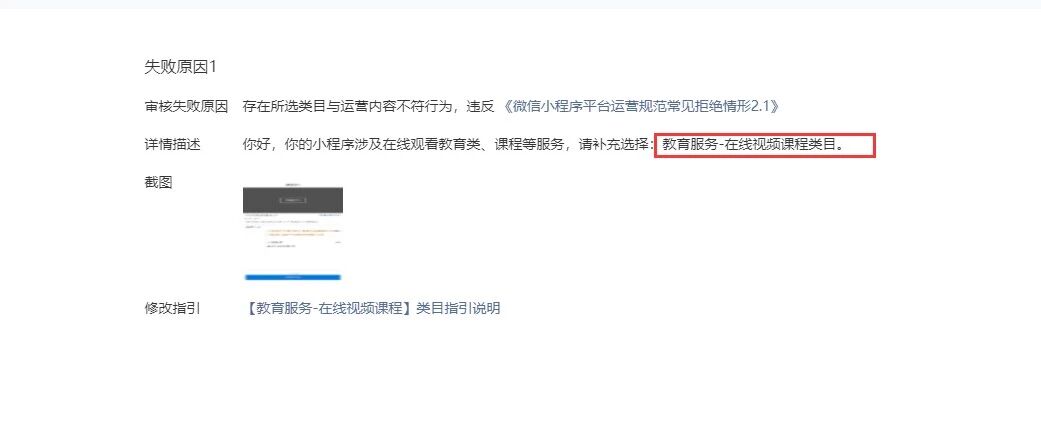1041x433 pixels.
Task: Click the 修改指引 label
Action: [172, 308]
